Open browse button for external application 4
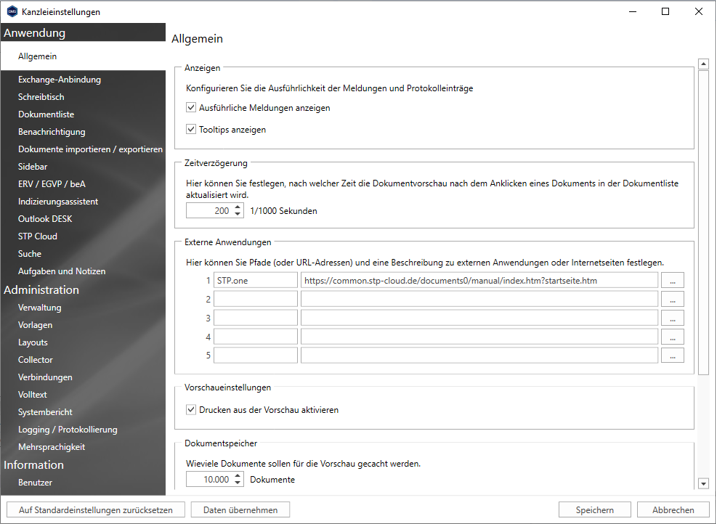Screen dimensions: 716x525 (672, 337)
